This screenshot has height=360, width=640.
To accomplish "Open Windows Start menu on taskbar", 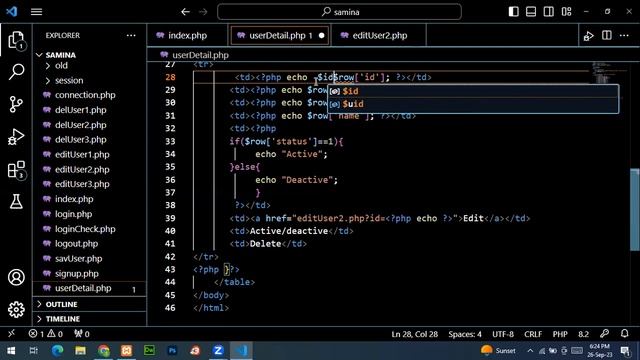I will [11, 351].
